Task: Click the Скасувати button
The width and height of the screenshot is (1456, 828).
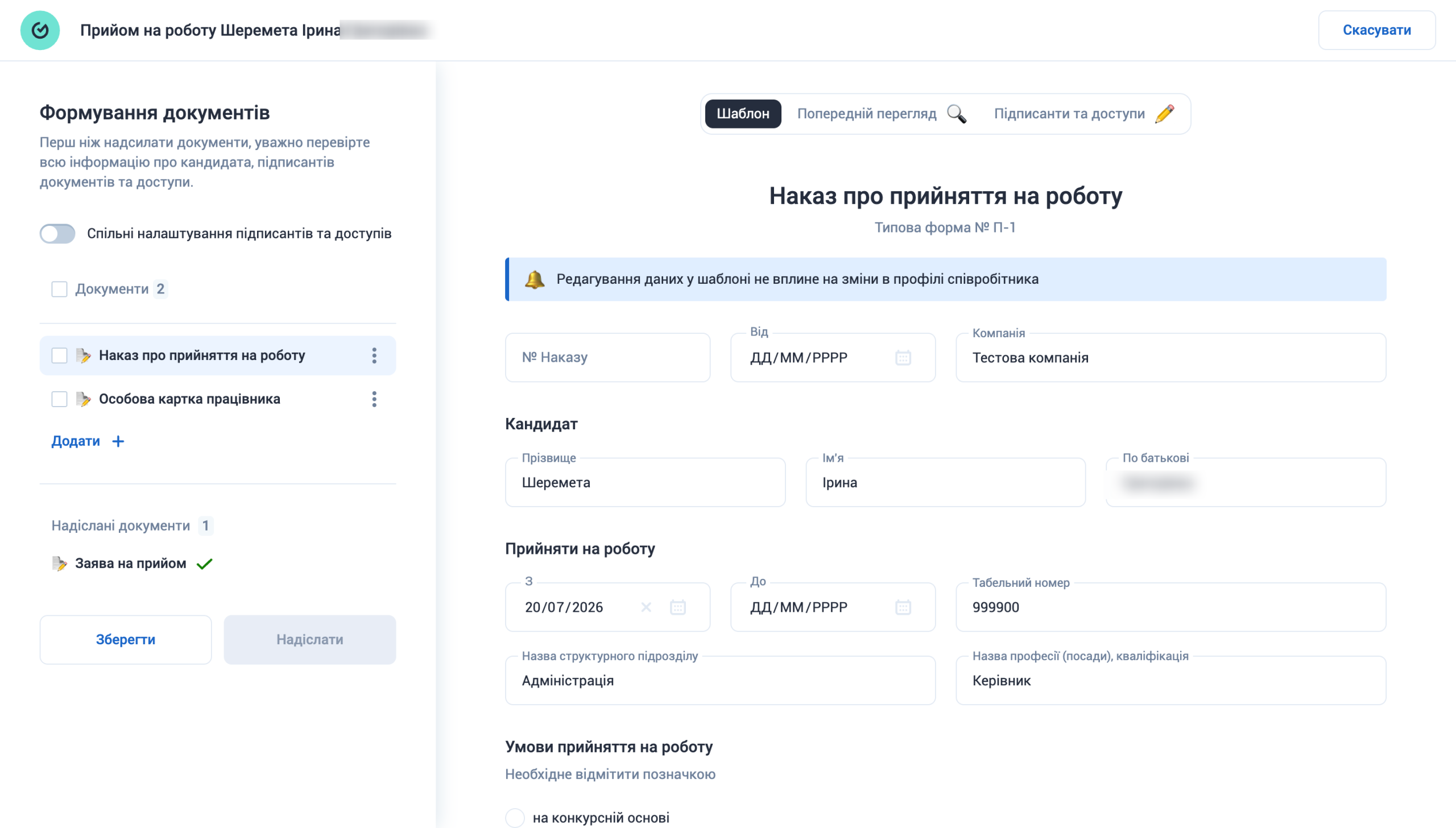Action: pos(1377,30)
